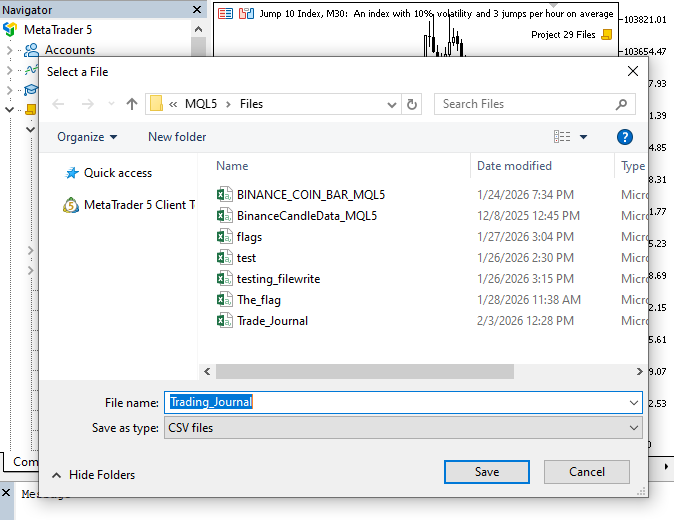Select file BinanceCandleData_MQL5
The height and width of the screenshot is (520, 674).
(x=307, y=216)
